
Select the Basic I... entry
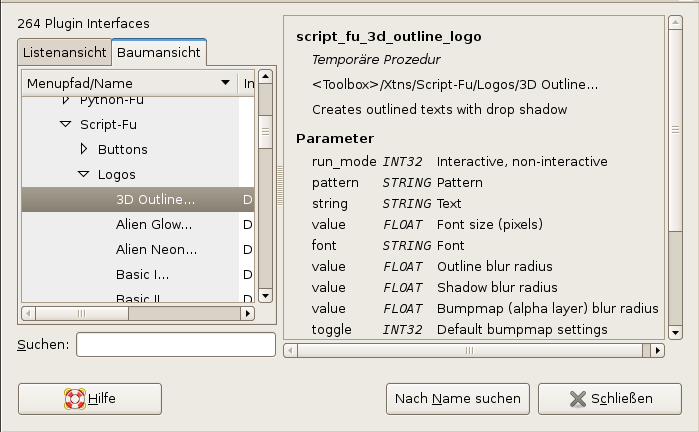coord(142,274)
